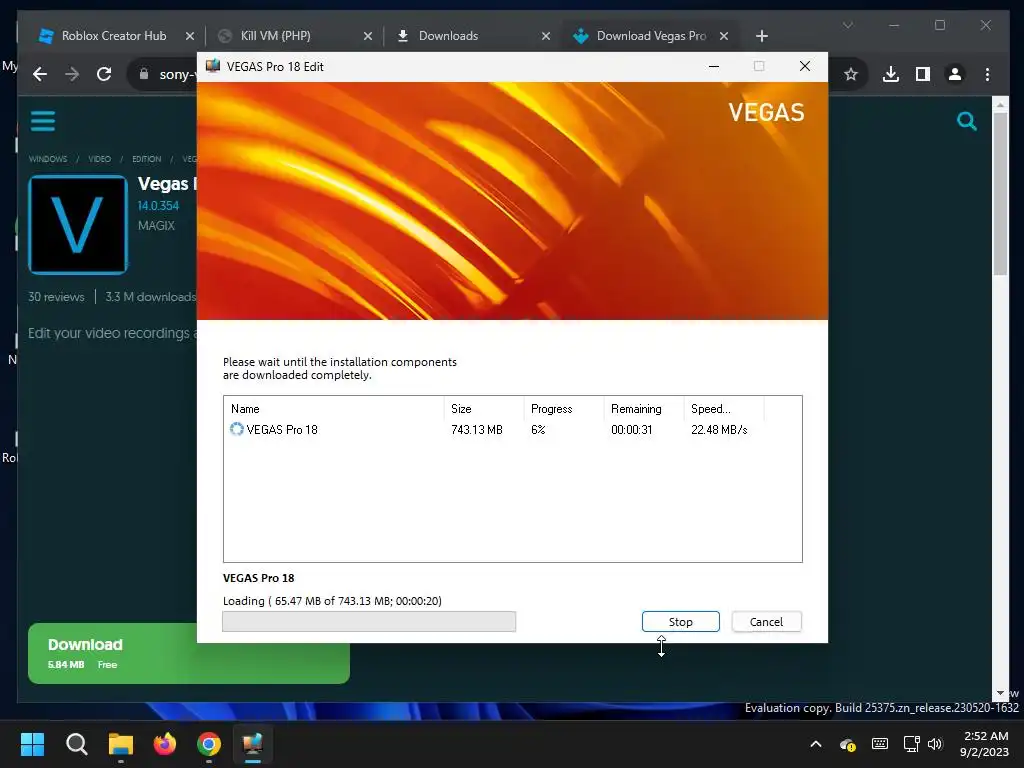The height and width of the screenshot is (768, 1024).
Task: Click the volume speaker tray icon
Action: point(935,744)
